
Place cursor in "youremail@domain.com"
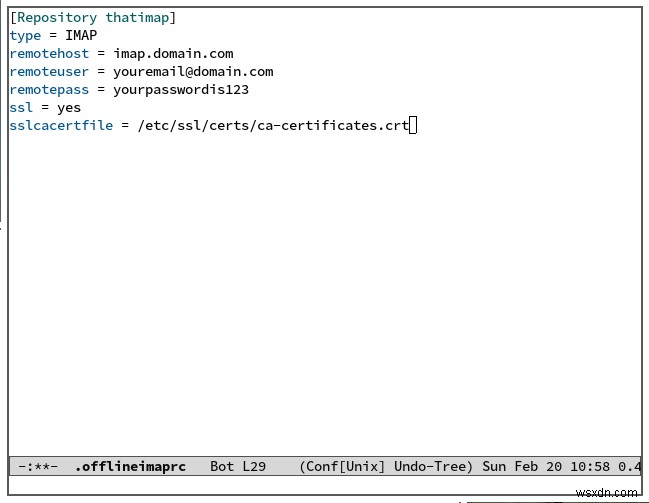193,72
